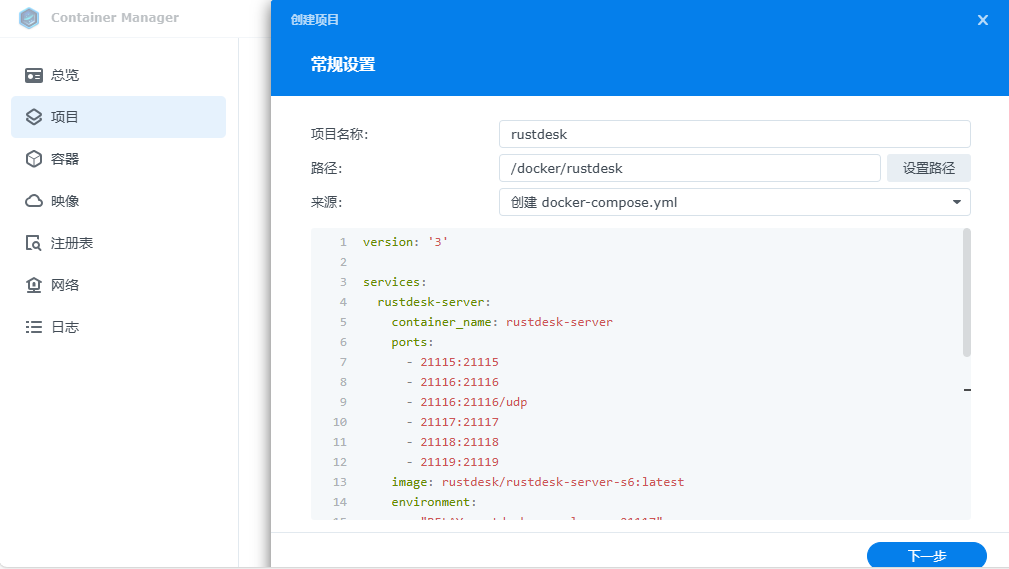This screenshot has height=569, width=1009.
Task: Go to 容器 menu entry
Action: coord(118,159)
